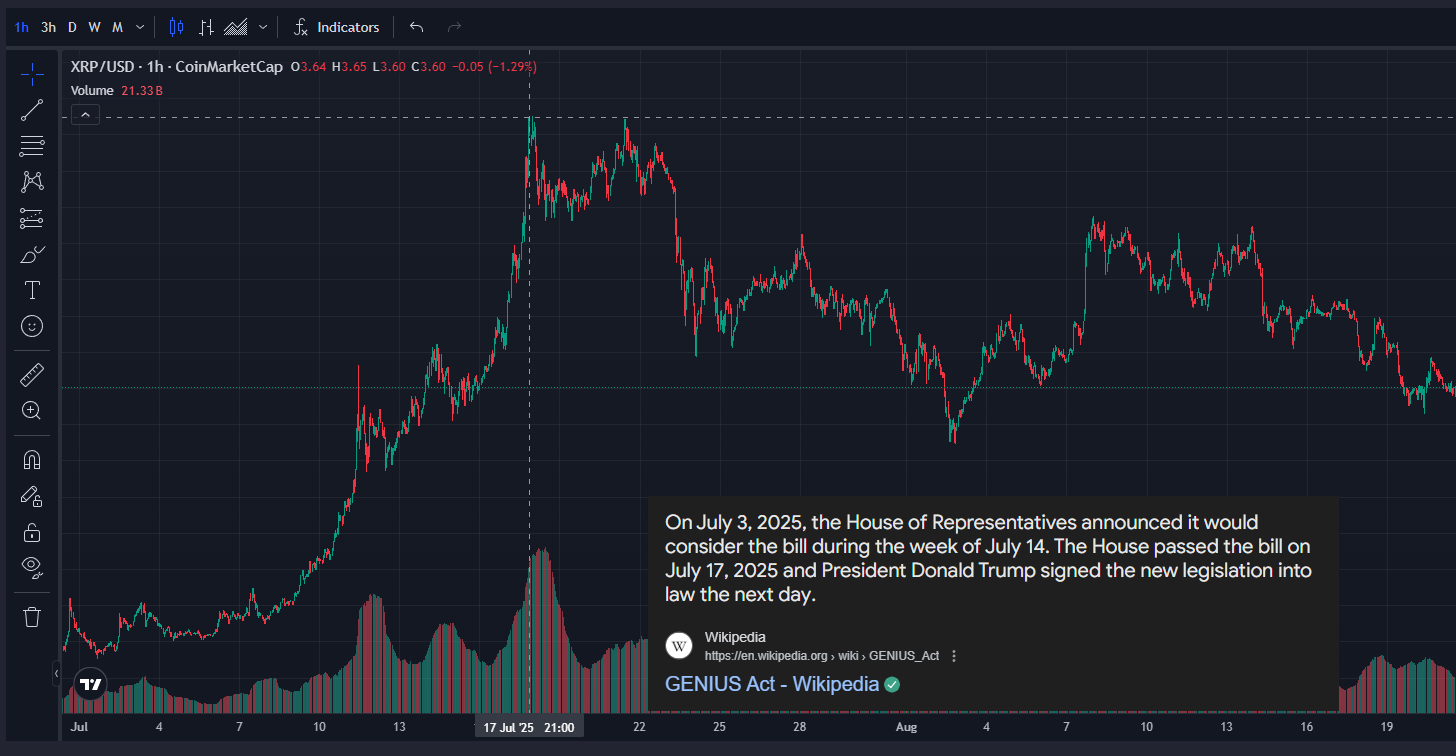Click the Aug label on time axis

pyautogui.click(x=906, y=727)
